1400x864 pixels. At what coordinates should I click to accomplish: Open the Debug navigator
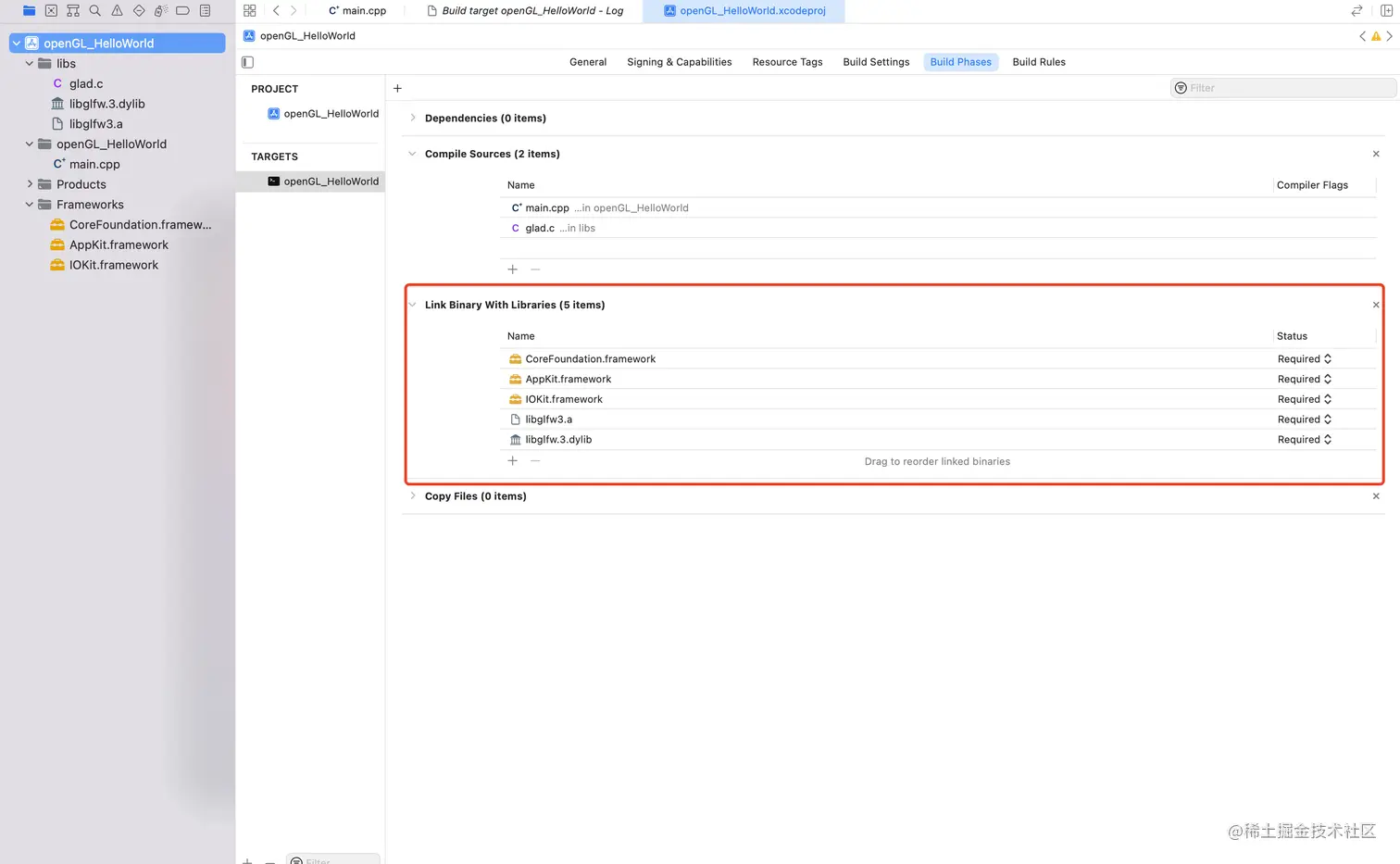point(161,11)
